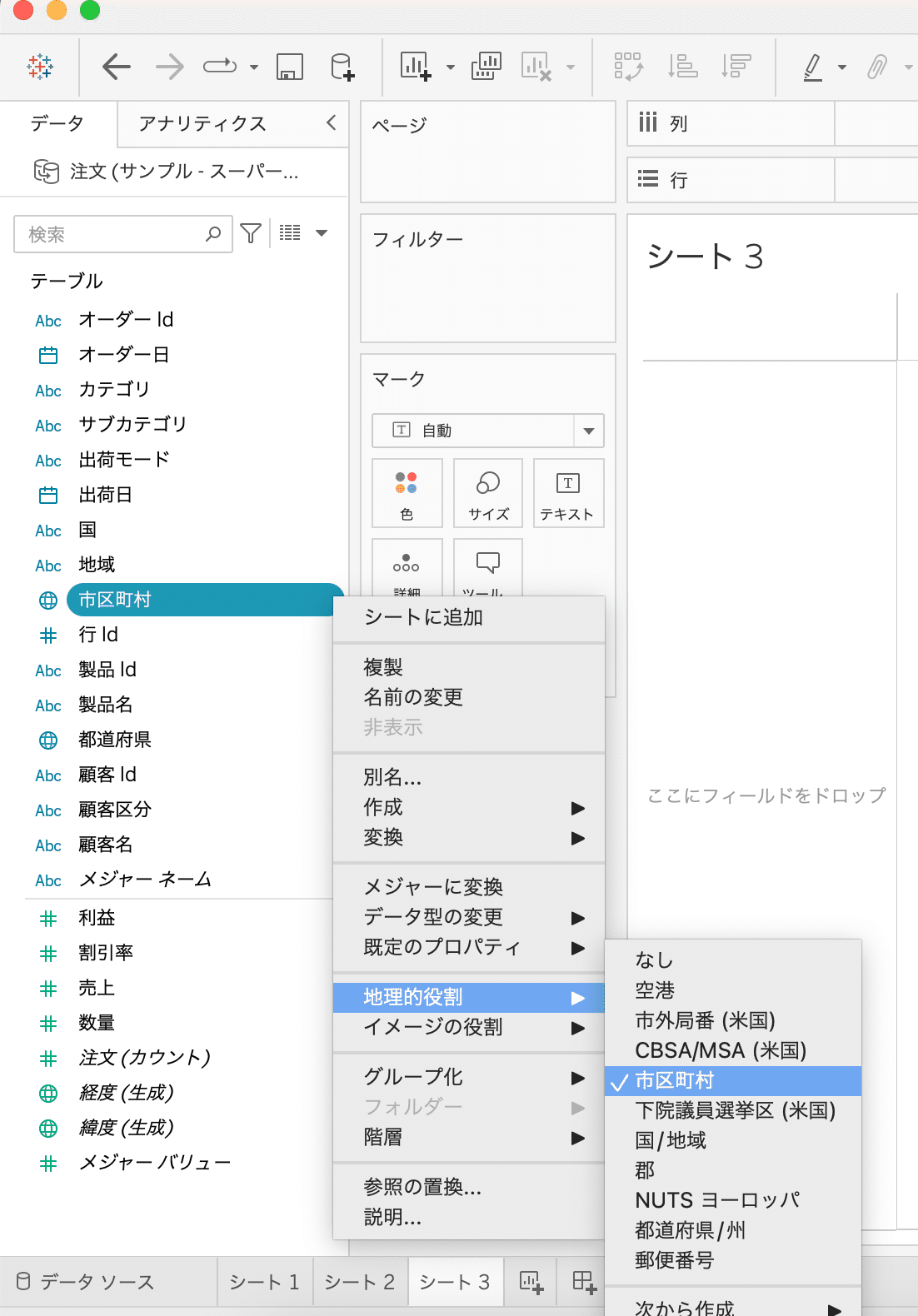This screenshot has width=918, height=1316.
Task: Click the add new data source icon
Action: pyautogui.click(x=342, y=67)
